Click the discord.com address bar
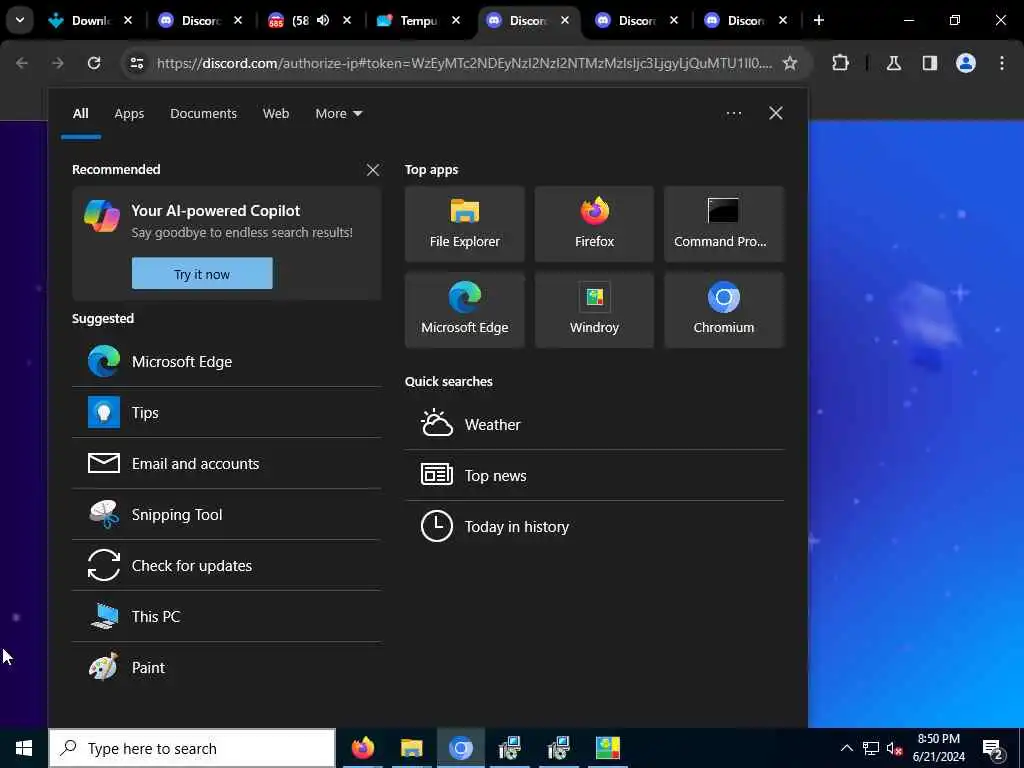Screen dimensions: 1024x768 464,63
